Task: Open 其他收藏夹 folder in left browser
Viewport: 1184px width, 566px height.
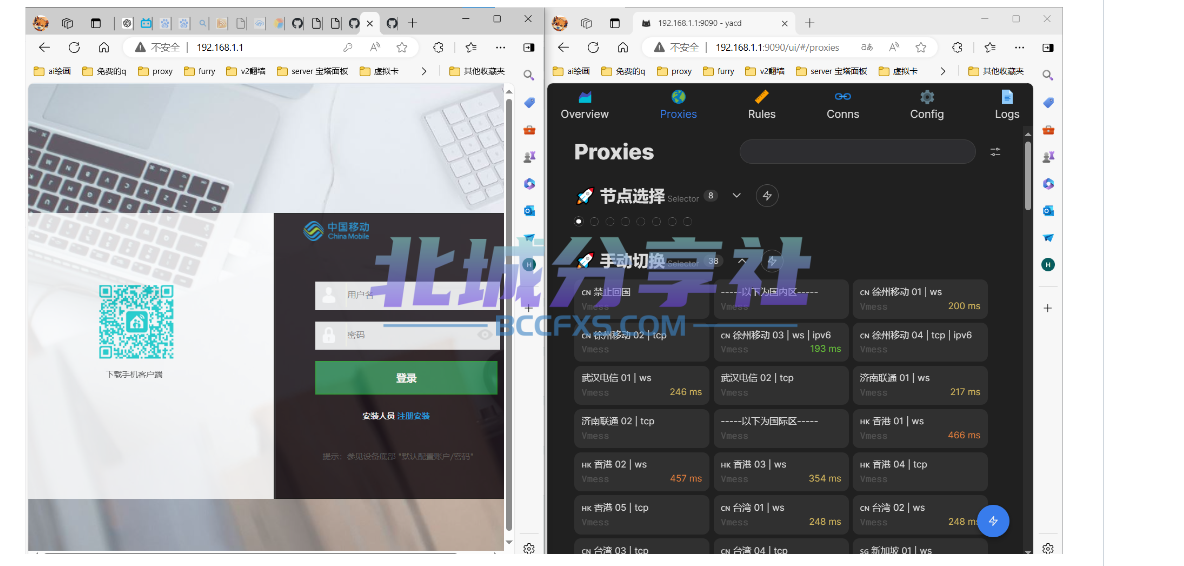Action: [x=476, y=72]
